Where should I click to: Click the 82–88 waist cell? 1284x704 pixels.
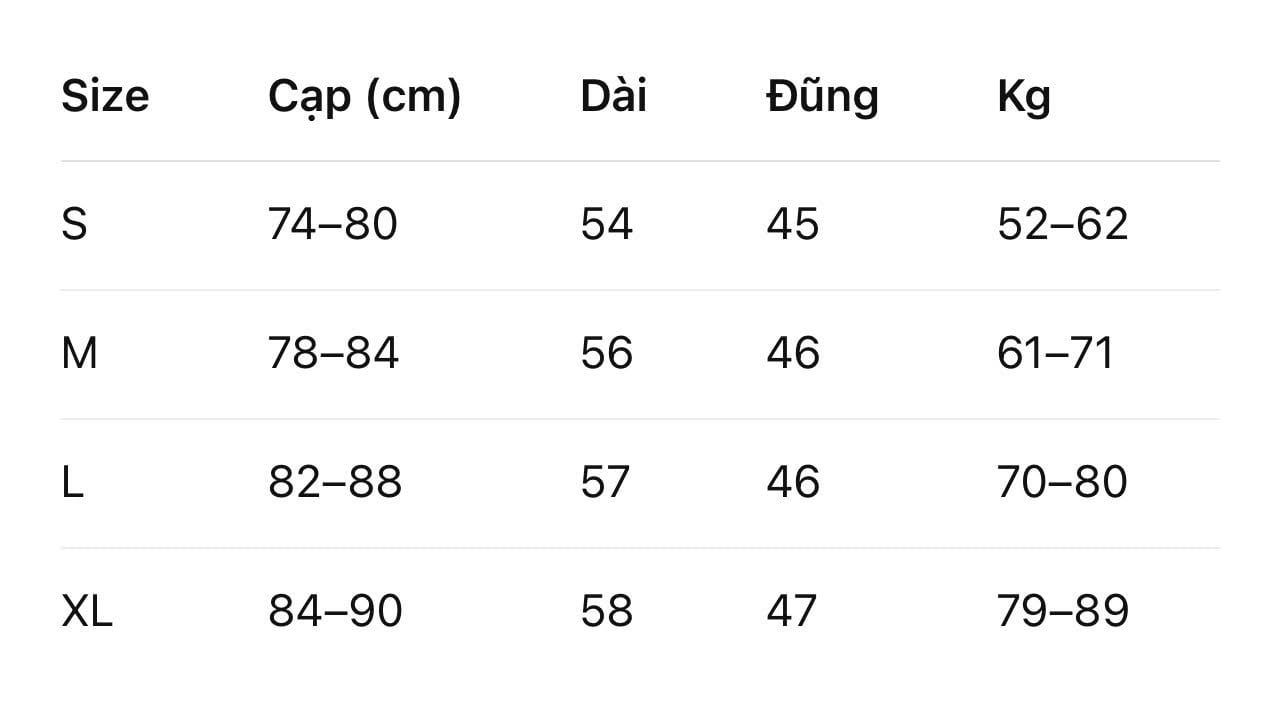click(x=334, y=482)
